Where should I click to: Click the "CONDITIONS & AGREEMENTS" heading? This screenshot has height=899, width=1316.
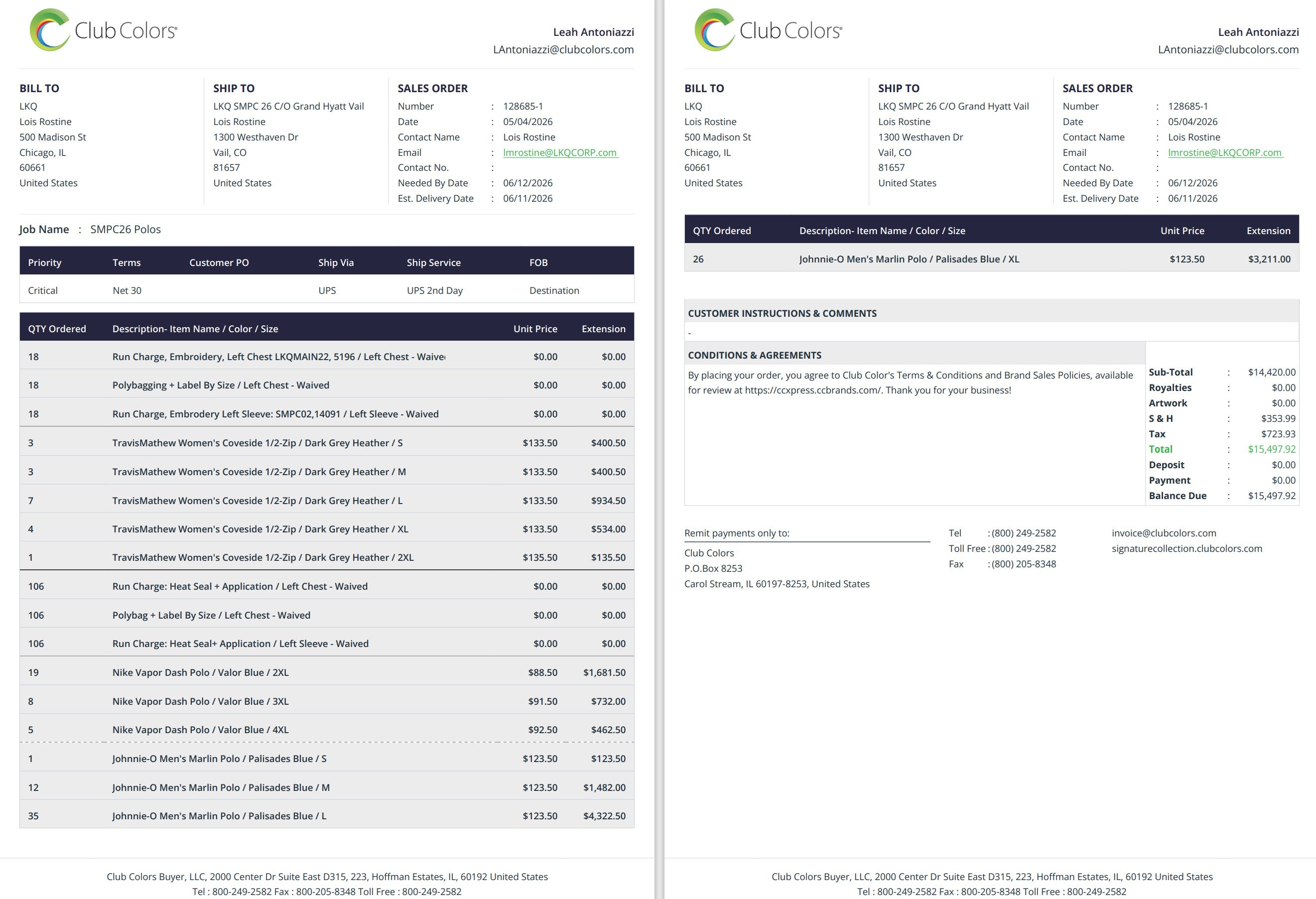754,356
